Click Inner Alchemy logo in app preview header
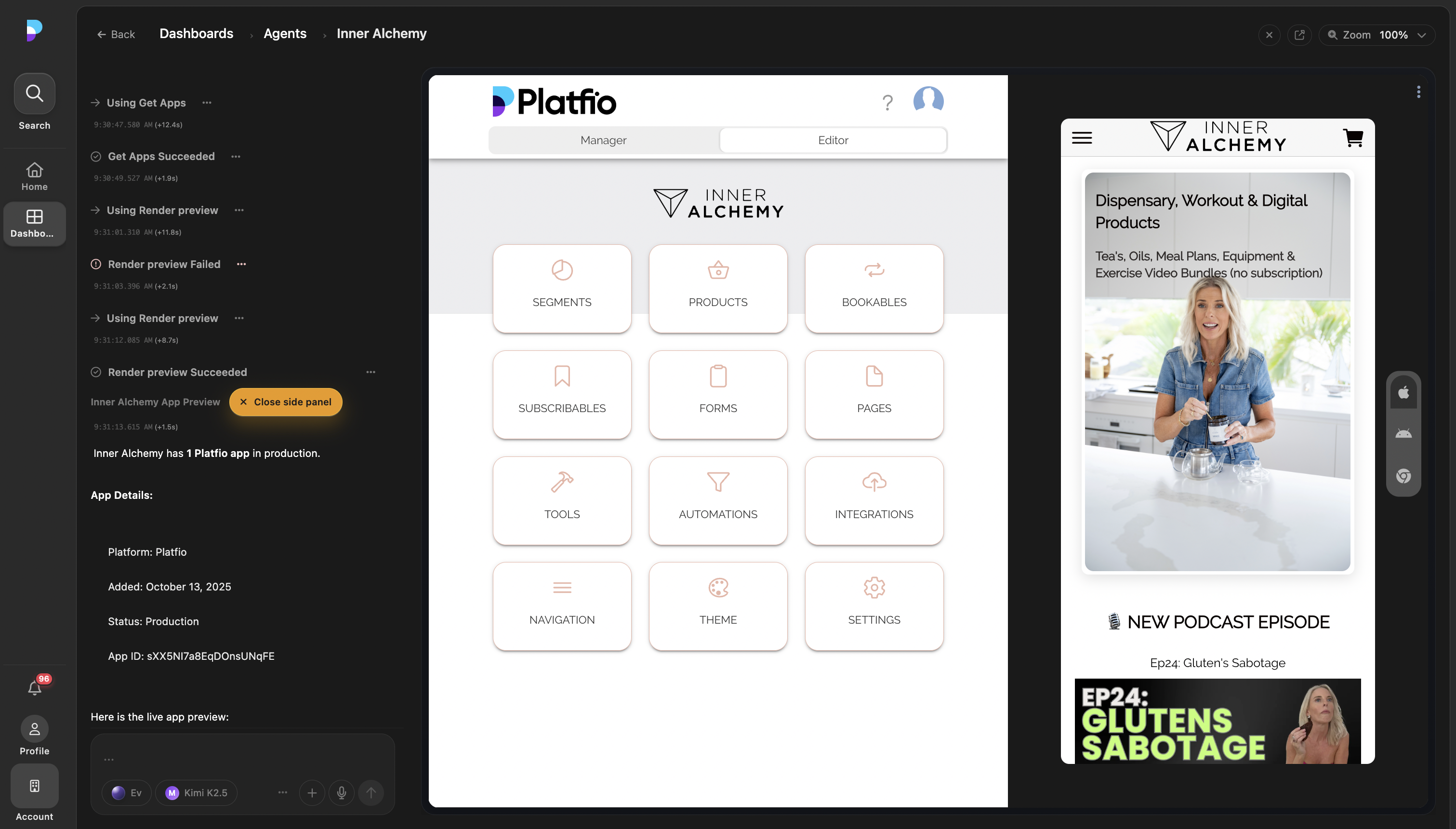This screenshot has height=829, width=1456. [x=1218, y=137]
